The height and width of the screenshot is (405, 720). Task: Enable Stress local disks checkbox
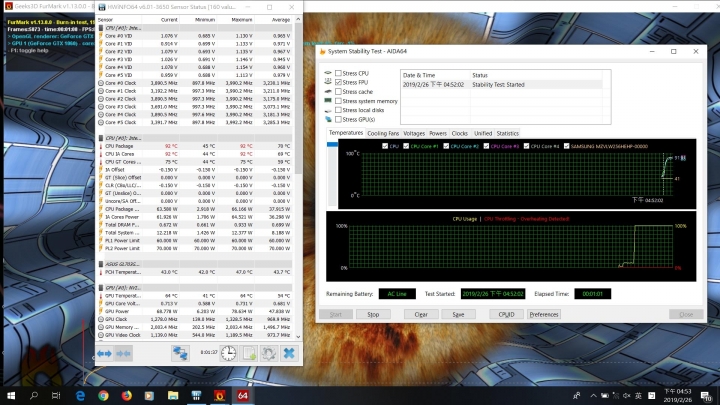tap(338, 110)
